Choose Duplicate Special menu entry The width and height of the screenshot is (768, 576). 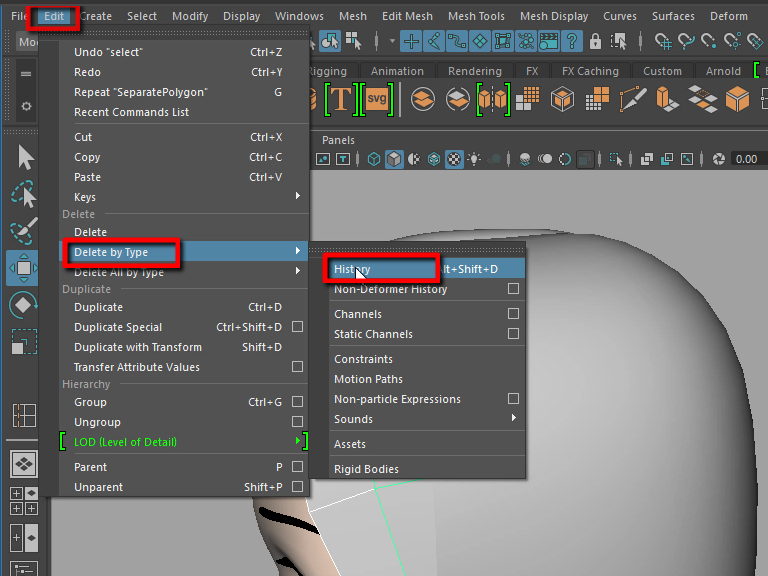[x=118, y=327]
